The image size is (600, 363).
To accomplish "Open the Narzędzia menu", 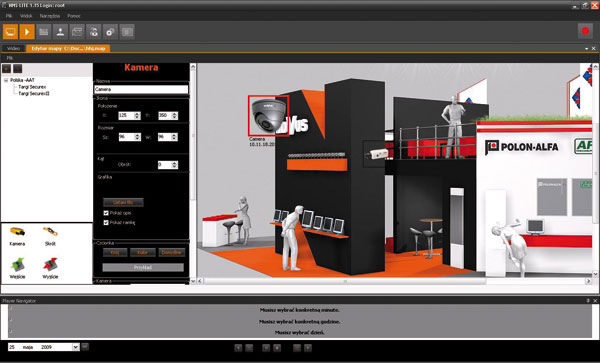I will 50,16.
